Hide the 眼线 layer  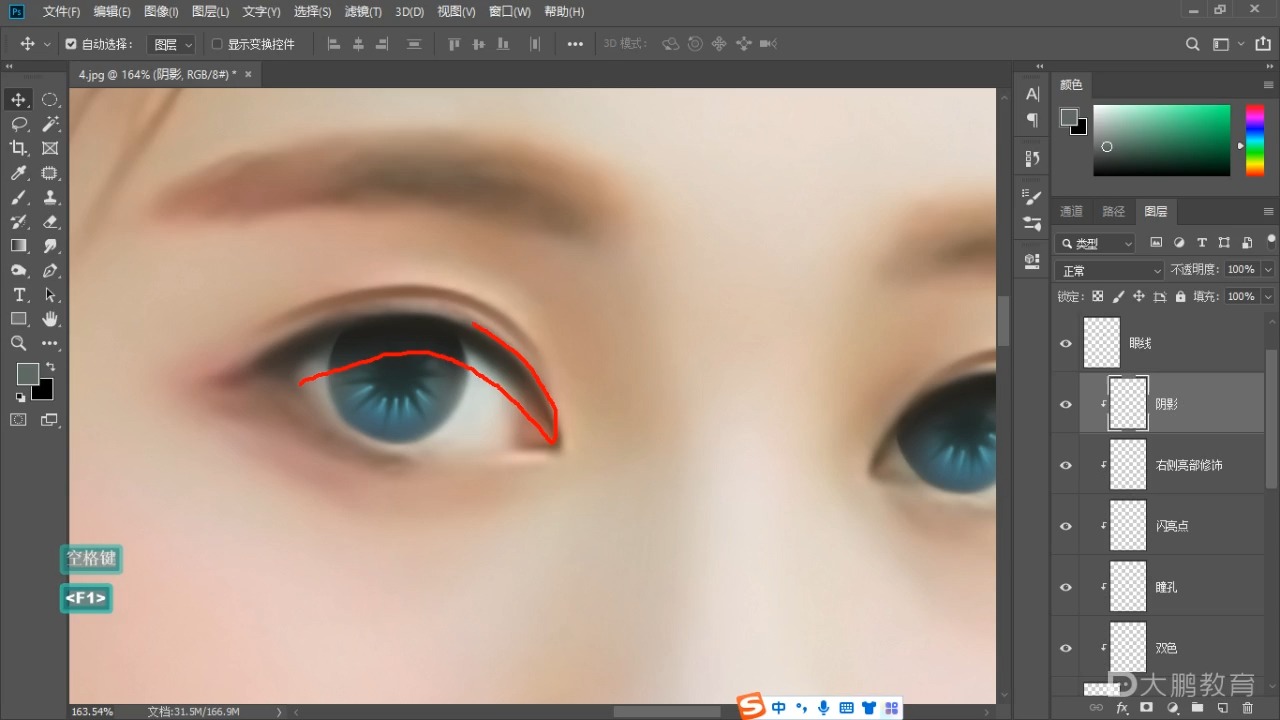[x=1066, y=344]
